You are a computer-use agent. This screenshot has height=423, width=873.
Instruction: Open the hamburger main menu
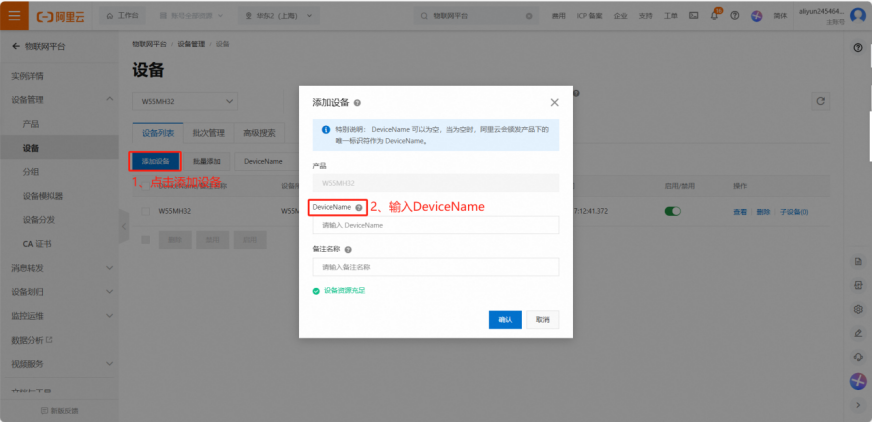pyautogui.click(x=14, y=16)
